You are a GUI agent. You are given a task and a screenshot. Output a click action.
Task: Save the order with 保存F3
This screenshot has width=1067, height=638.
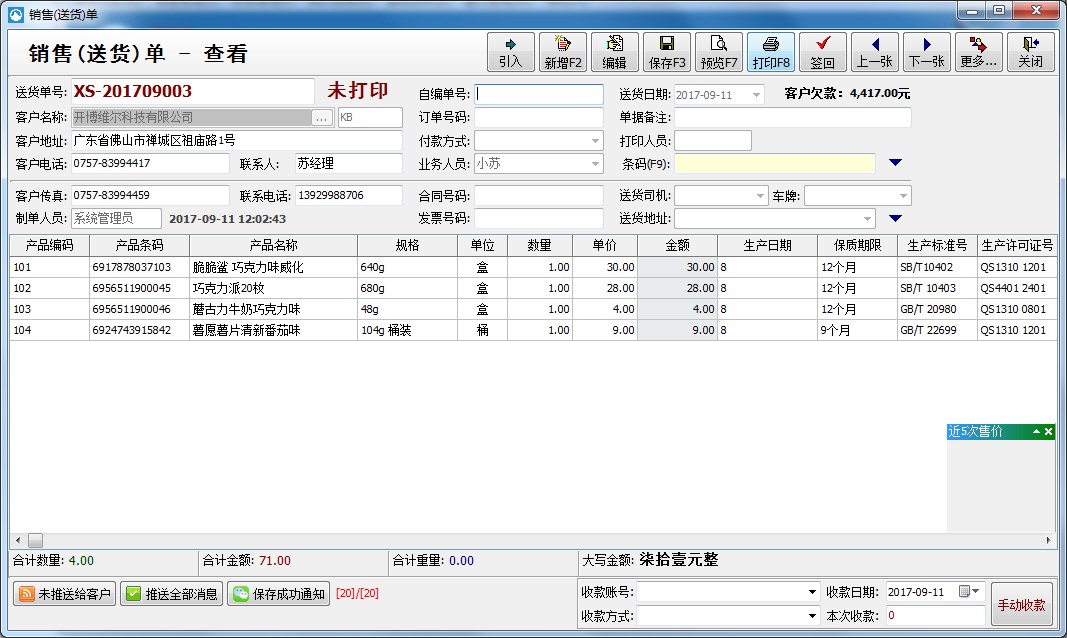pyautogui.click(x=667, y=52)
